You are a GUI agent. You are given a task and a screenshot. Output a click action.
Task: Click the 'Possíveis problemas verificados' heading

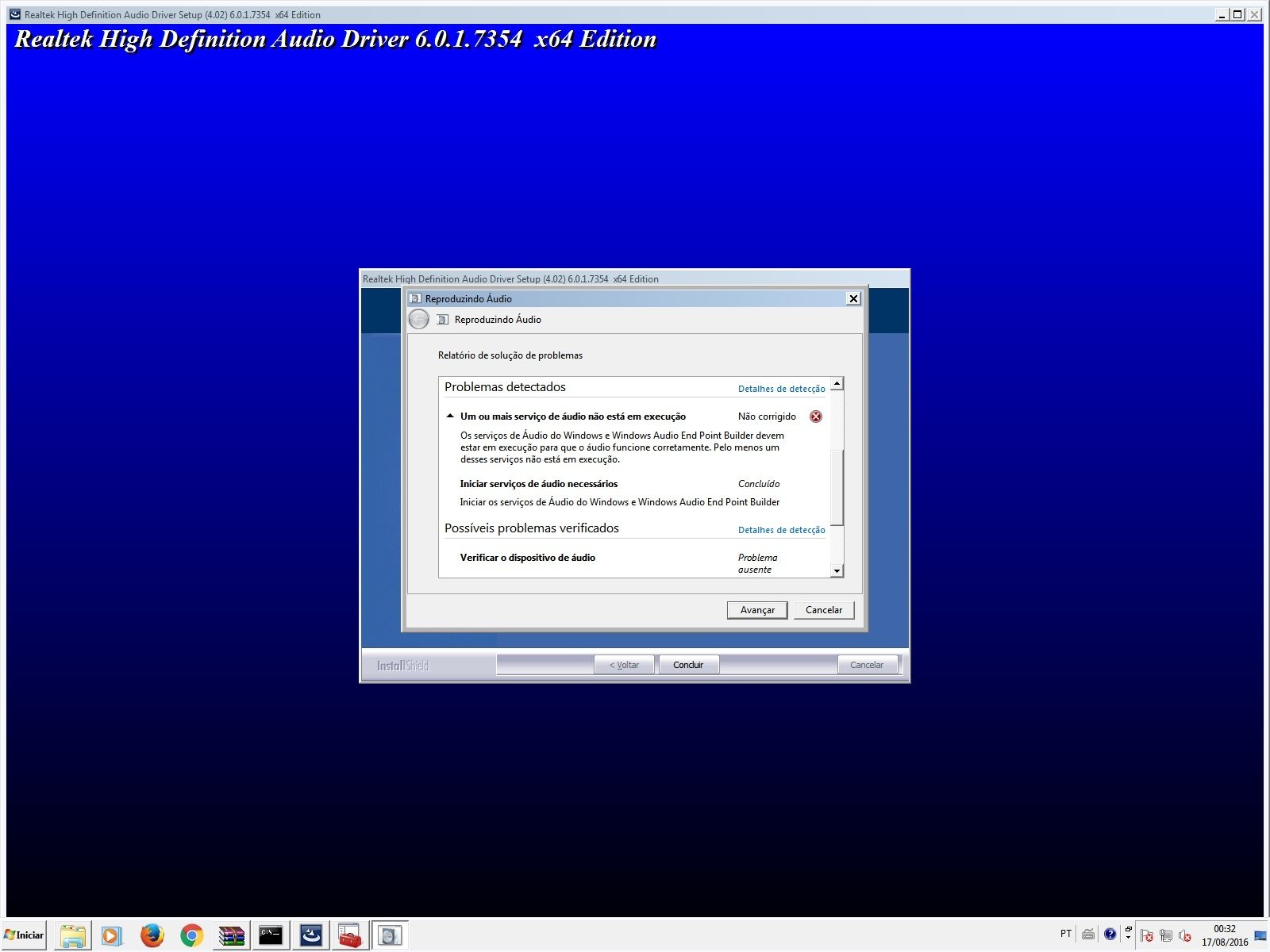click(532, 528)
